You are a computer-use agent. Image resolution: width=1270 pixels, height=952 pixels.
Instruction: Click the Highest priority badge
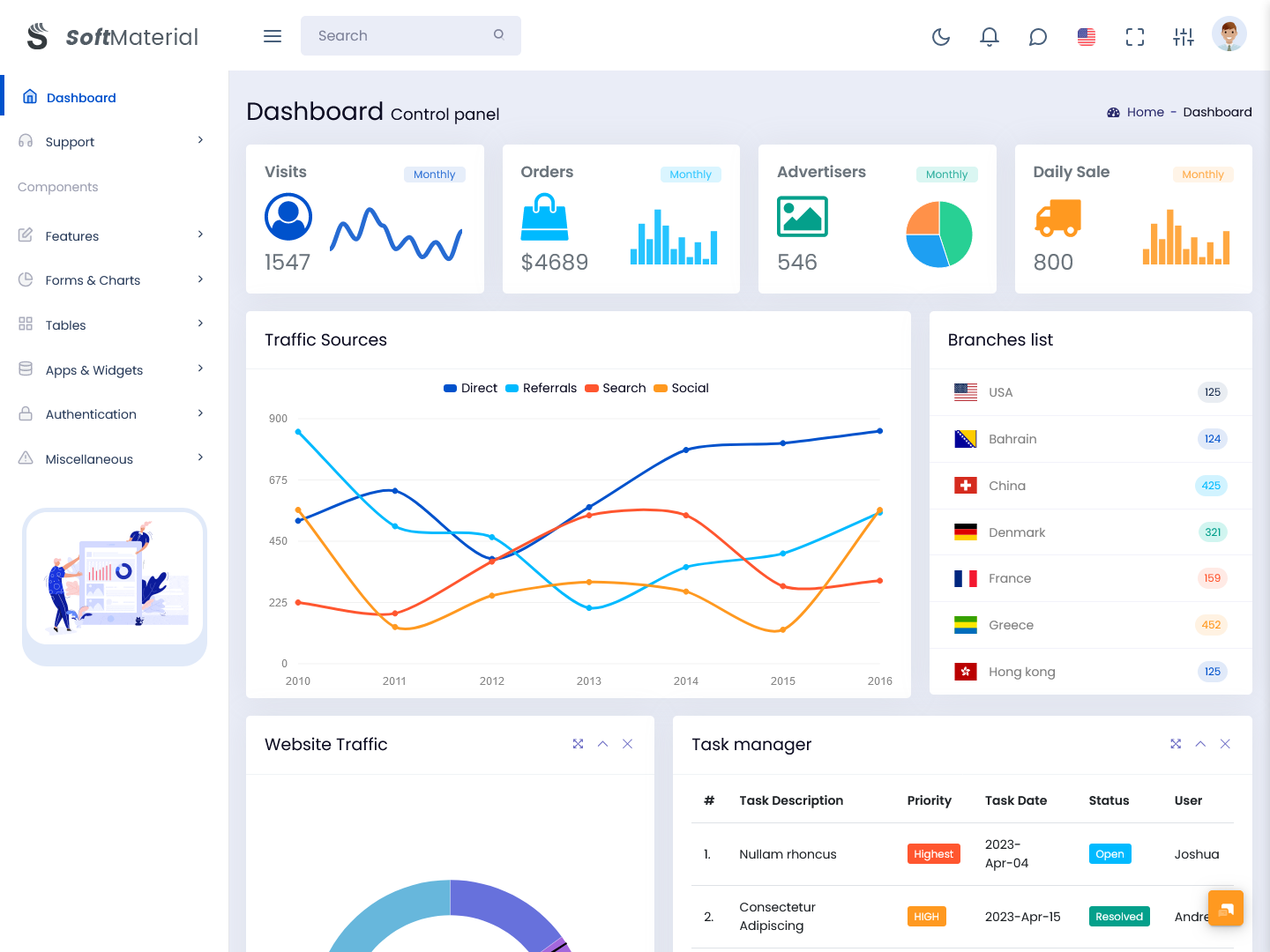point(933,854)
